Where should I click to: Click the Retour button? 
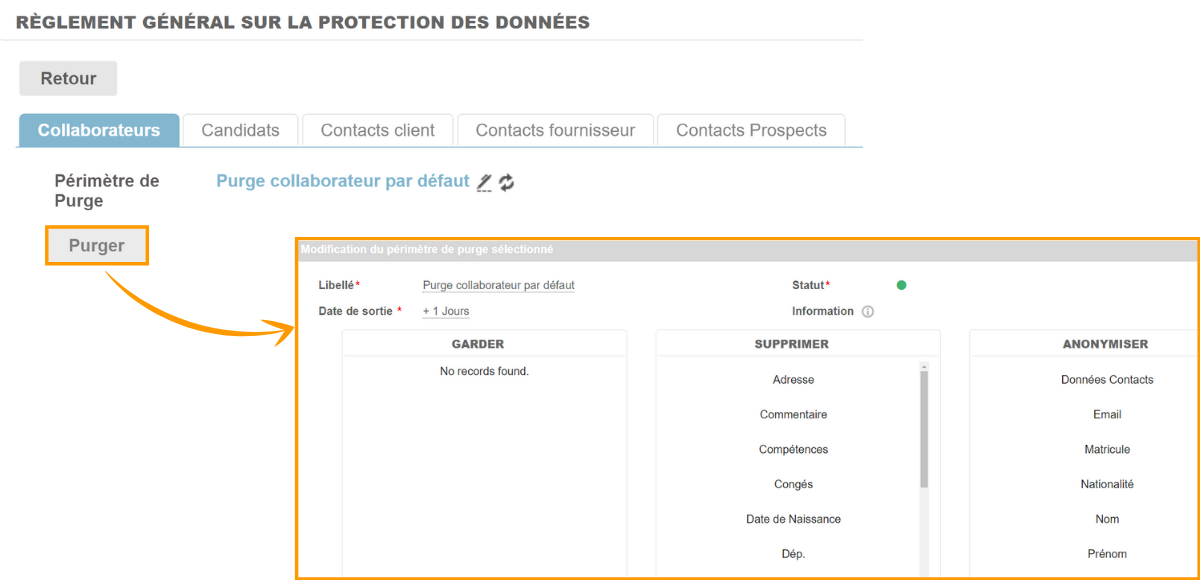tap(68, 78)
